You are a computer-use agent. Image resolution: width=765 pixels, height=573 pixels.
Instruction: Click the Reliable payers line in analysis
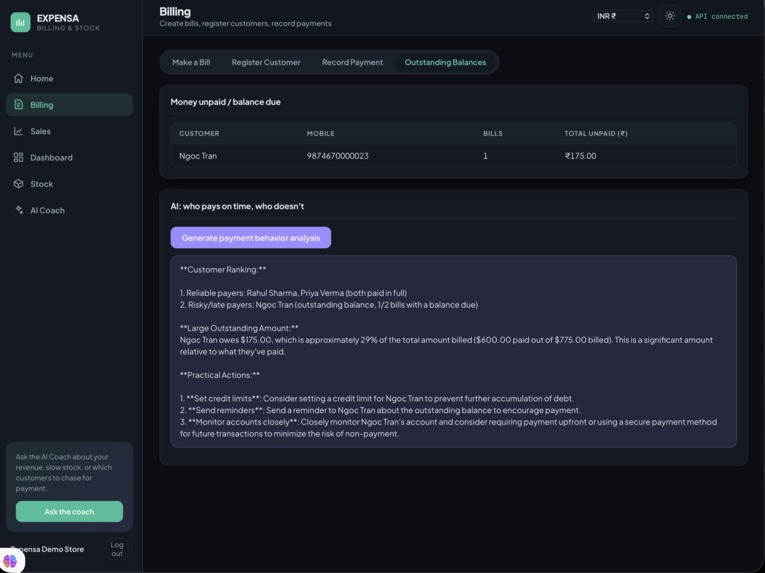293,293
